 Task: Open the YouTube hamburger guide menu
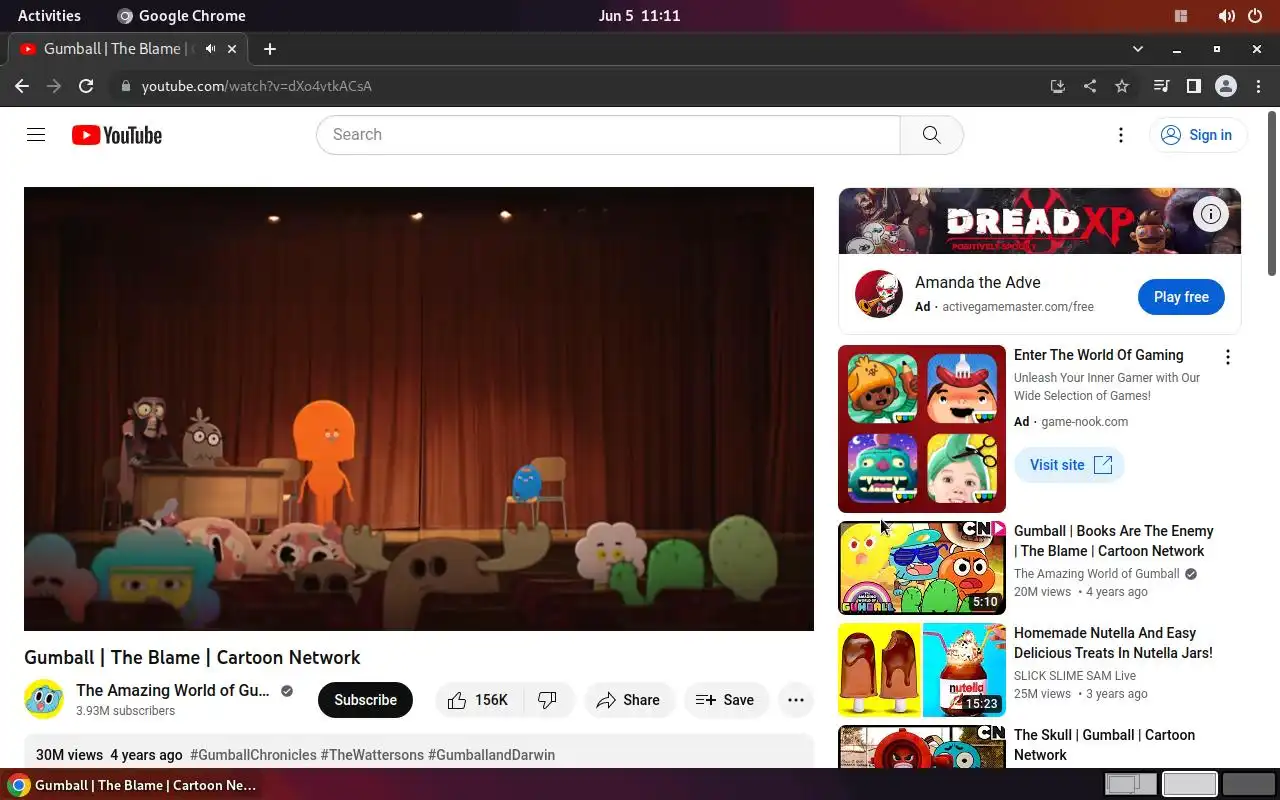point(36,135)
